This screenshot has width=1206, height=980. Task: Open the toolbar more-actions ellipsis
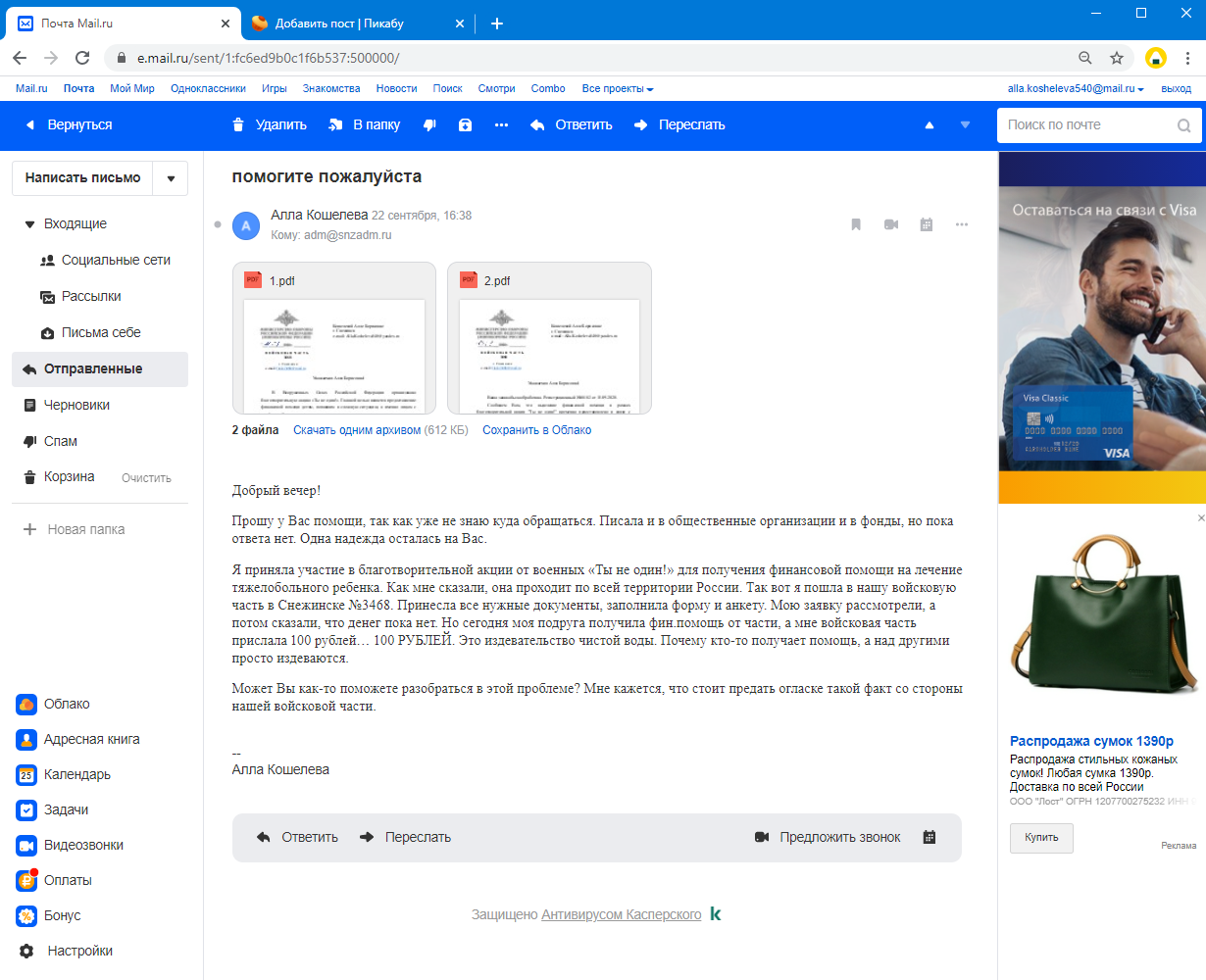coord(502,125)
